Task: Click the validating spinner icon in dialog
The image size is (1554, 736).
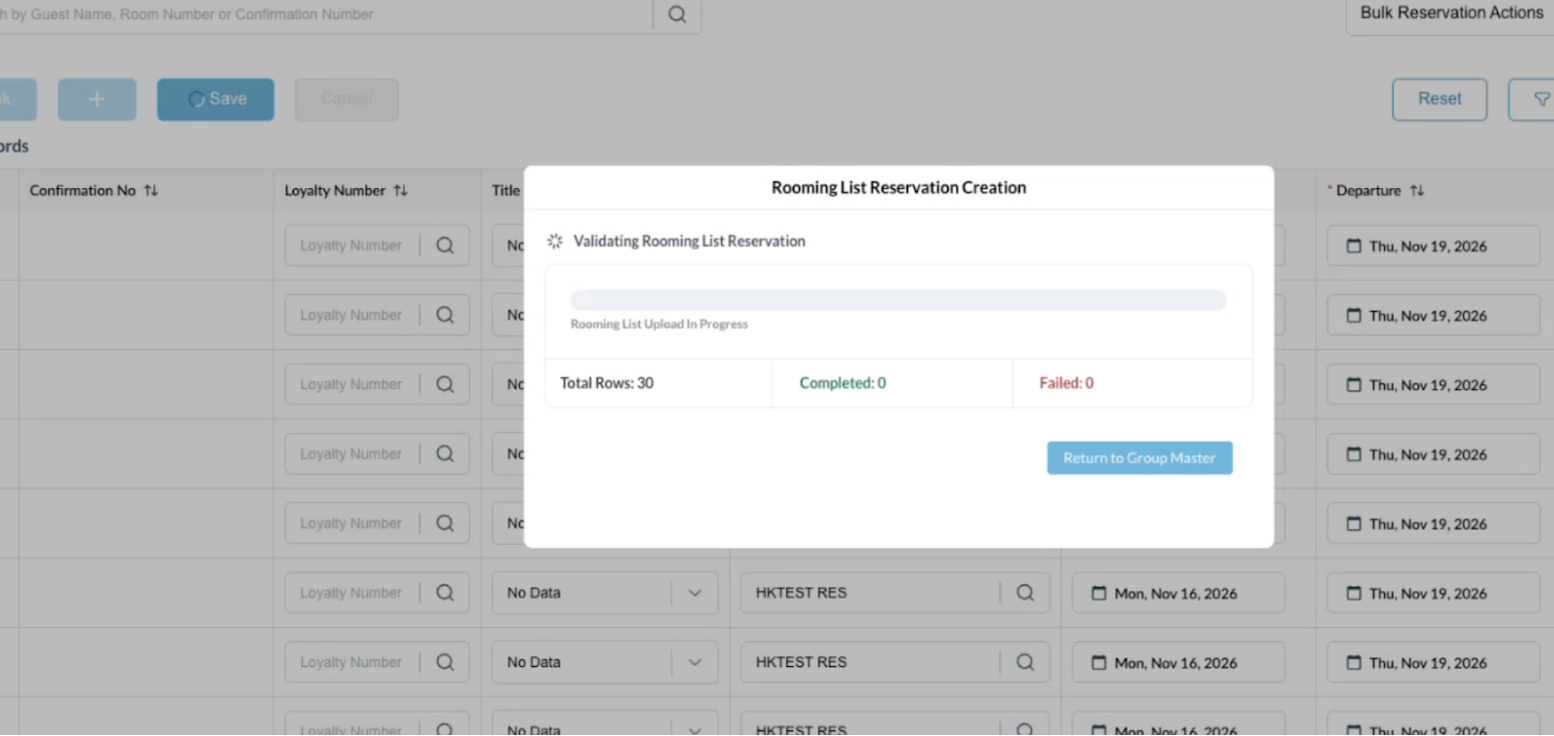Action: [555, 241]
